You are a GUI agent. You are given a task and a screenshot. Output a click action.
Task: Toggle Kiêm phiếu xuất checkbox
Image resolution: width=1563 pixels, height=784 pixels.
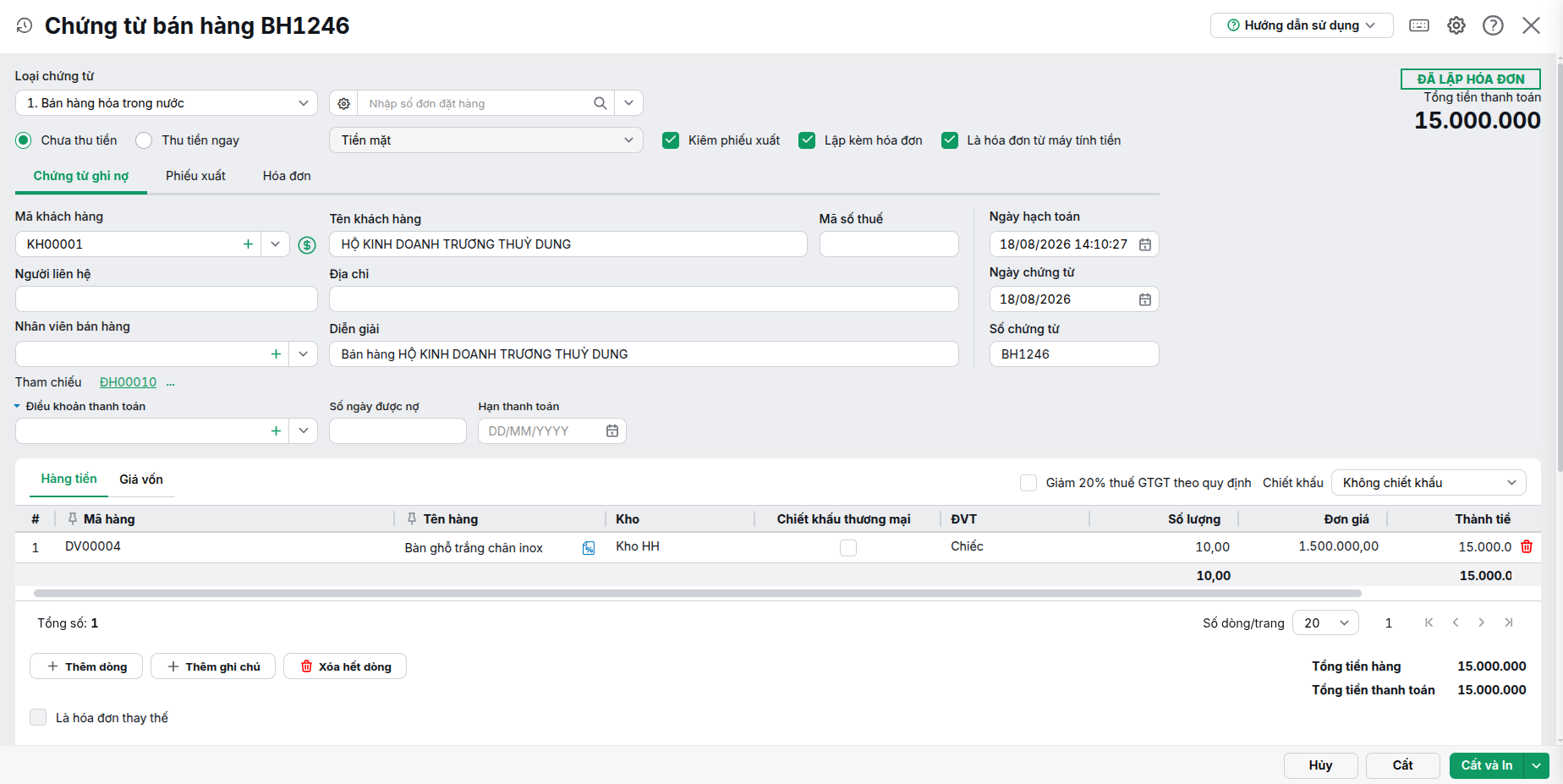point(671,140)
